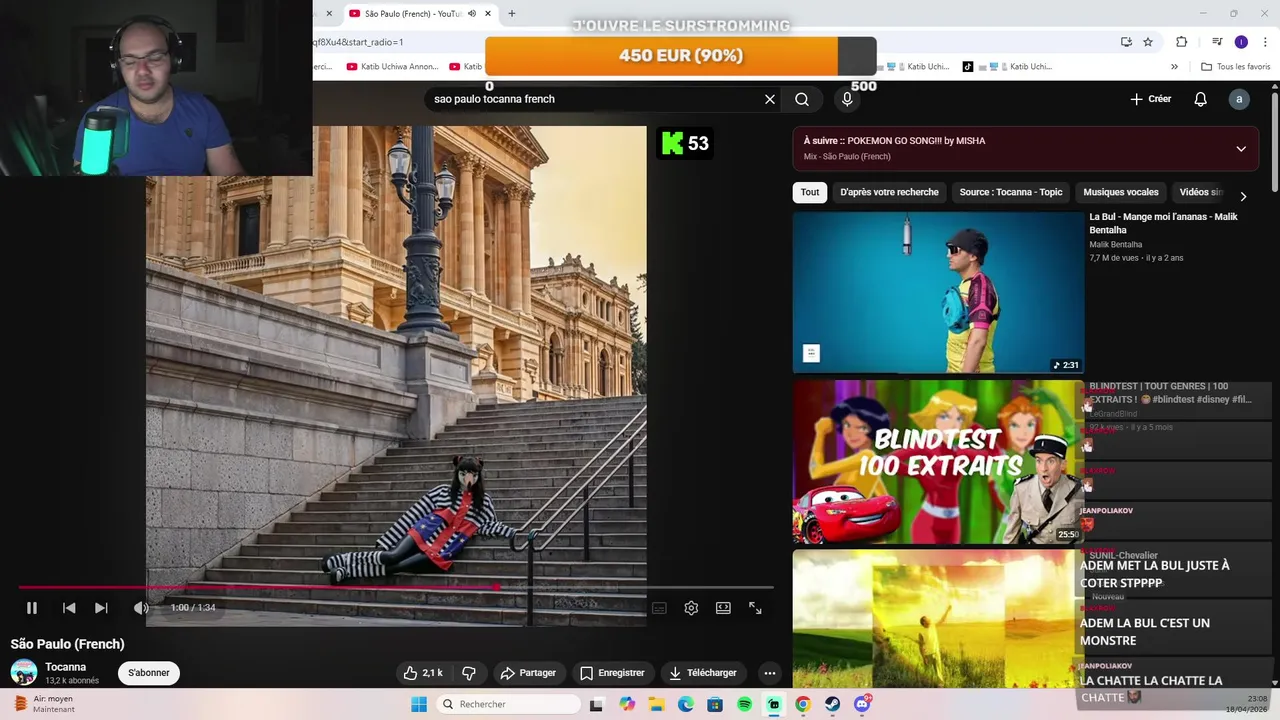
Task: Toggle subtitles in the video player
Action: coord(659,608)
